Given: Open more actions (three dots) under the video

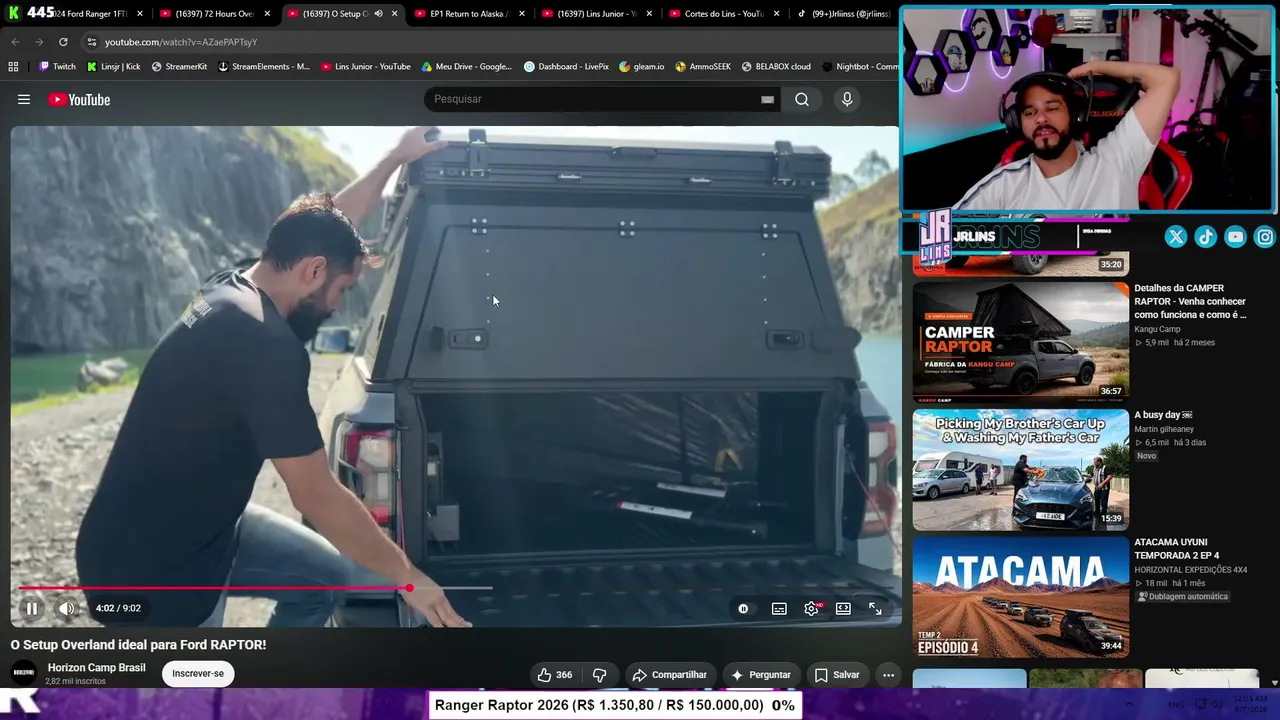Looking at the screenshot, I should 888,675.
